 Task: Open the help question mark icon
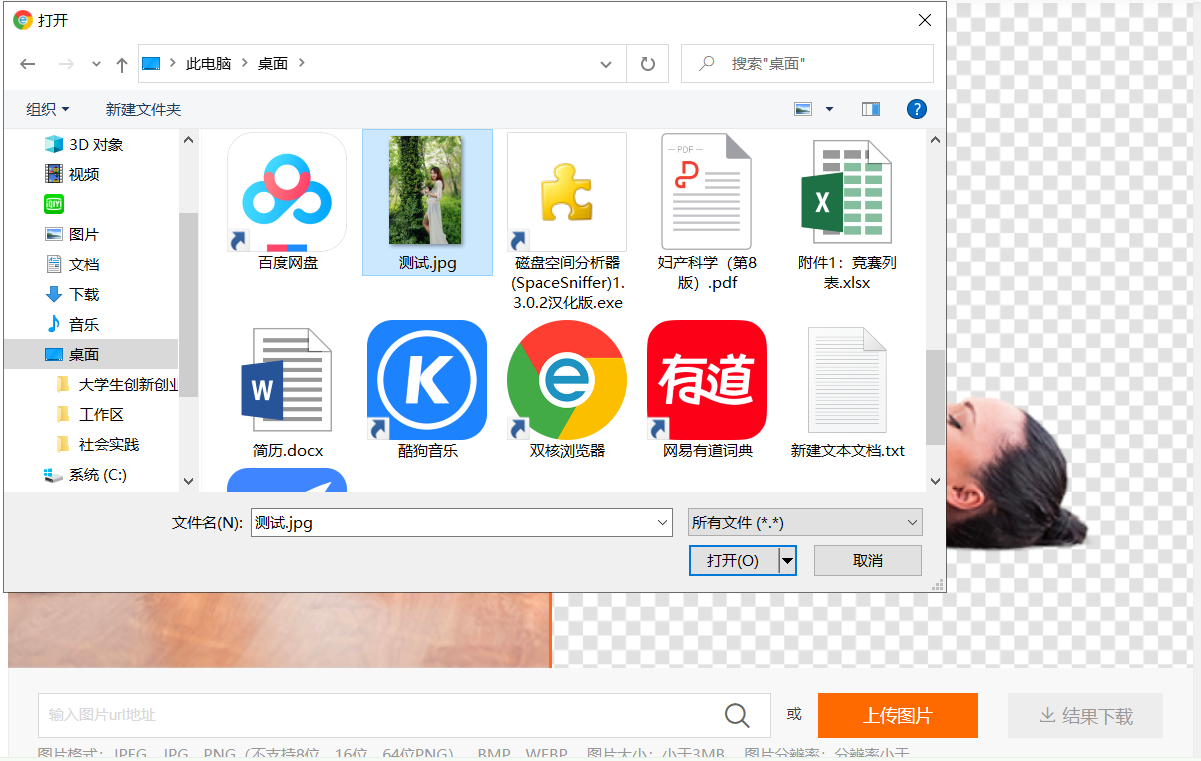tap(916, 109)
